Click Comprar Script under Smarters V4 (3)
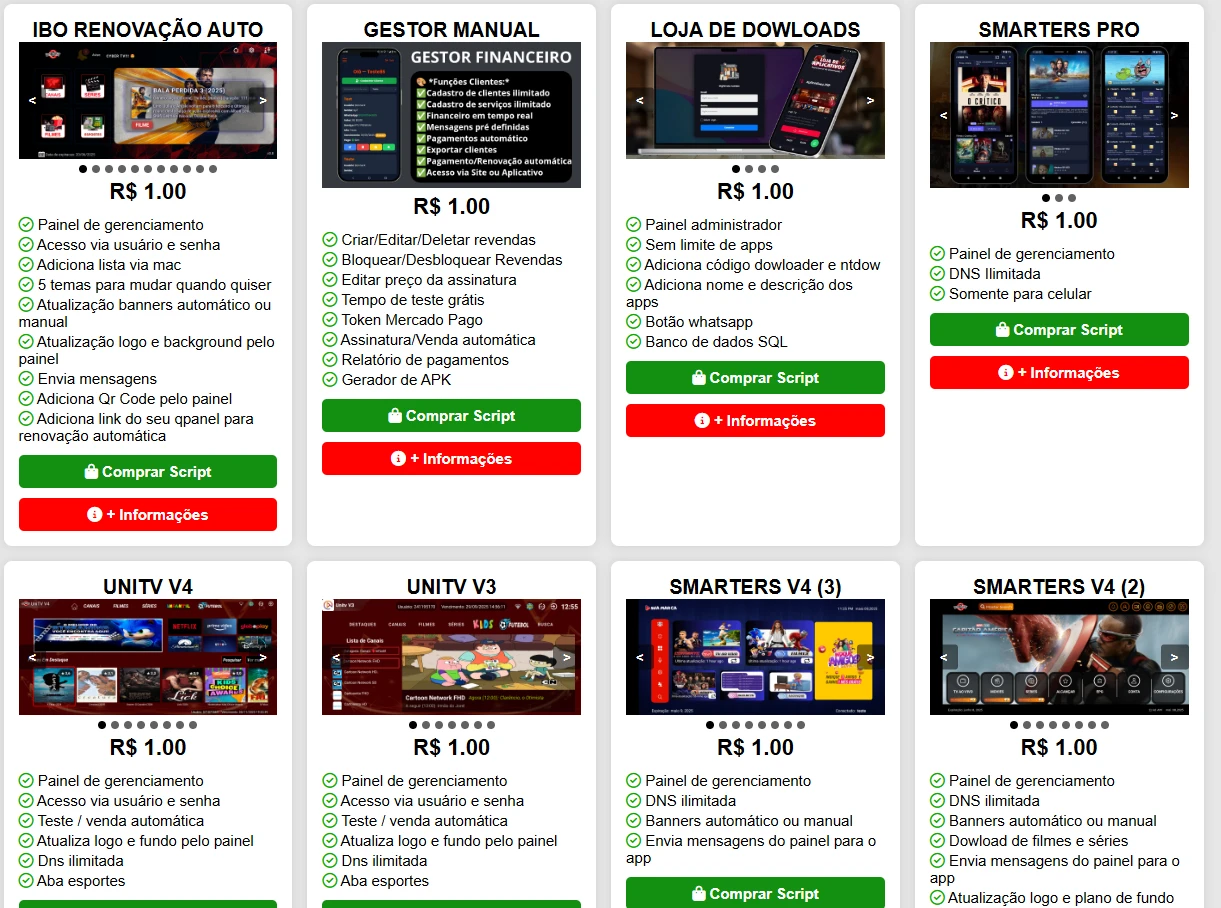The height and width of the screenshot is (908, 1221). [x=755, y=892]
